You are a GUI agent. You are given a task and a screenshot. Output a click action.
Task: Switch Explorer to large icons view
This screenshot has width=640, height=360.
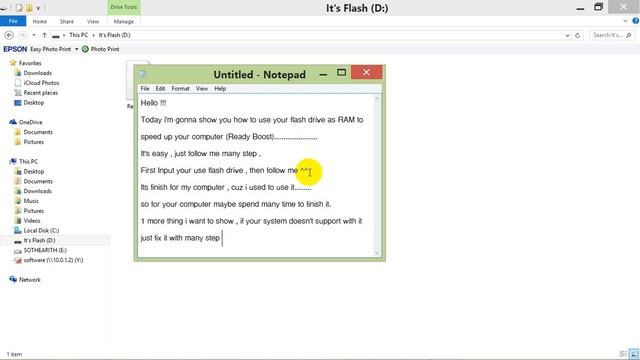tap(634, 354)
